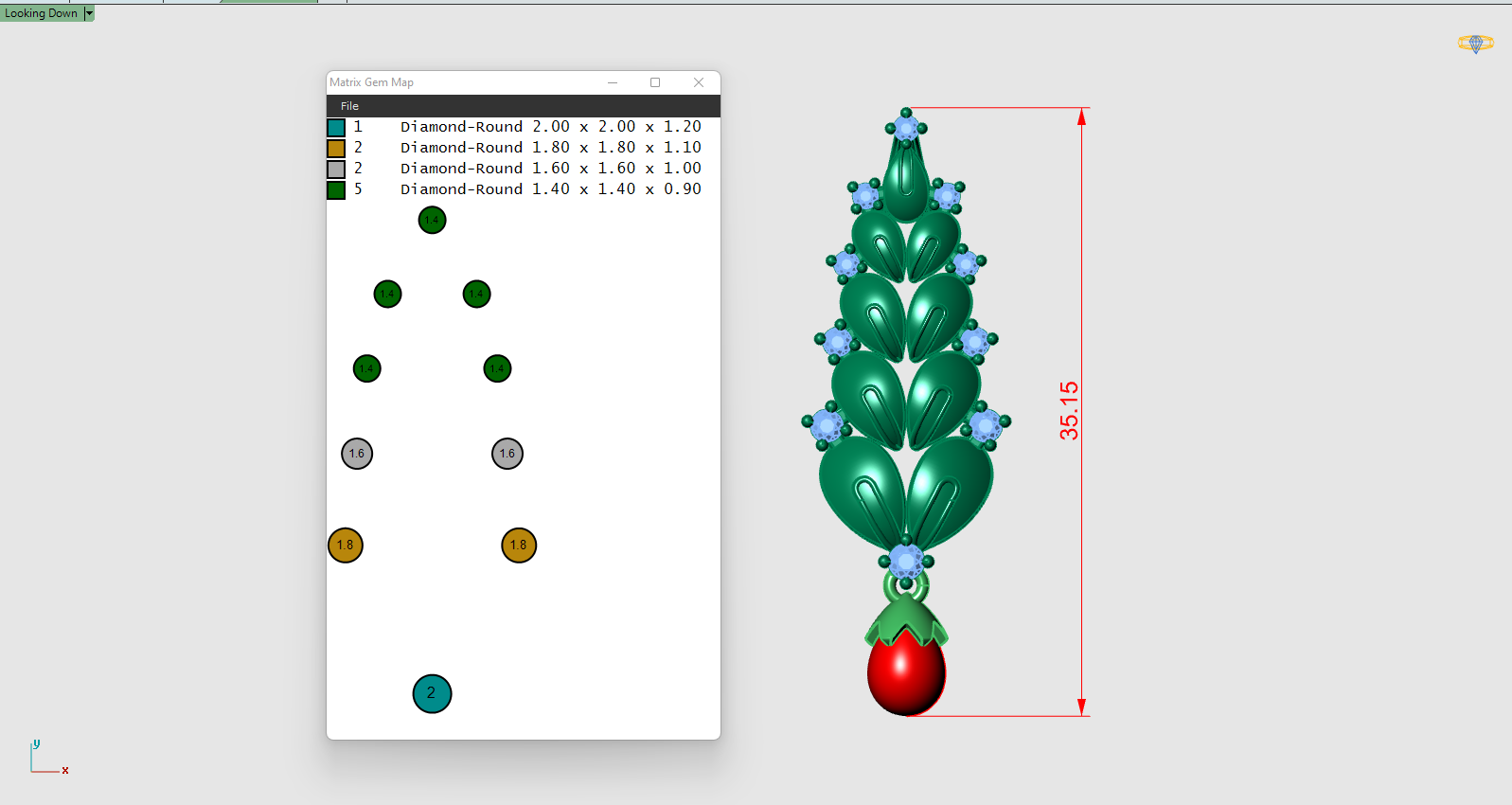
Task: Select the red drop gemstone on the pendant
Action: pos(905,674)
